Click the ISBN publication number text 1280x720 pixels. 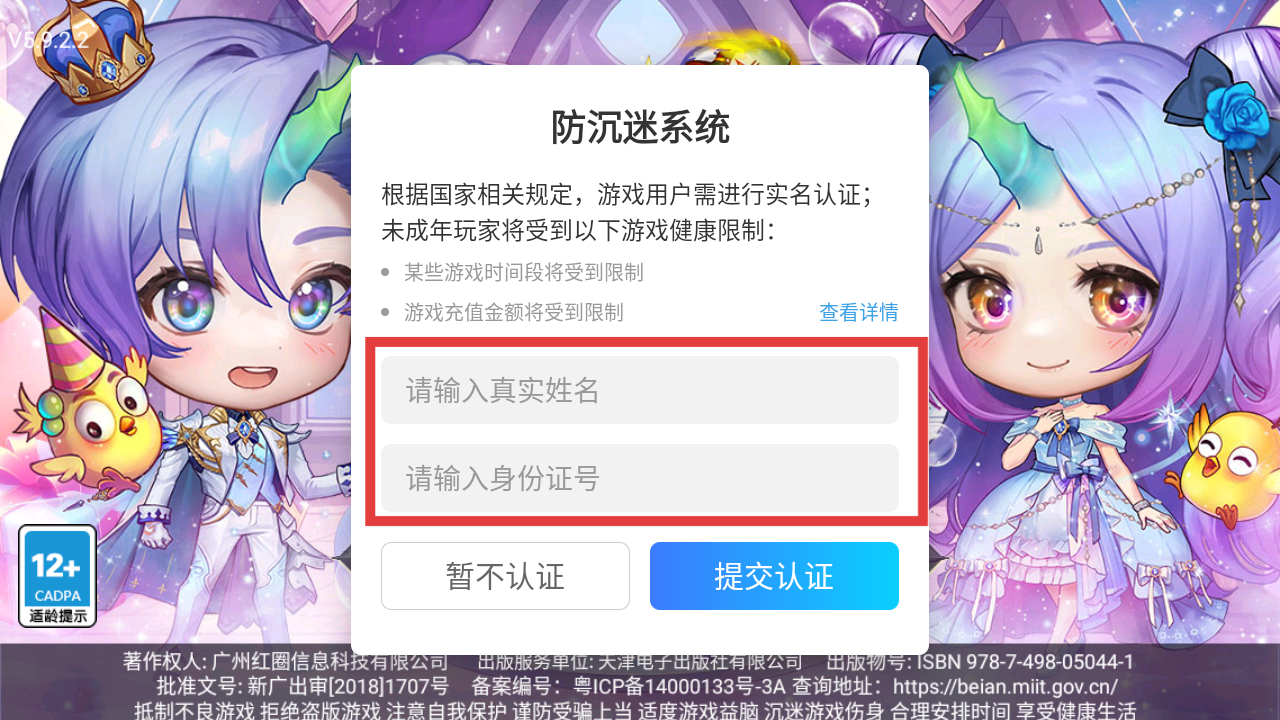980,662
